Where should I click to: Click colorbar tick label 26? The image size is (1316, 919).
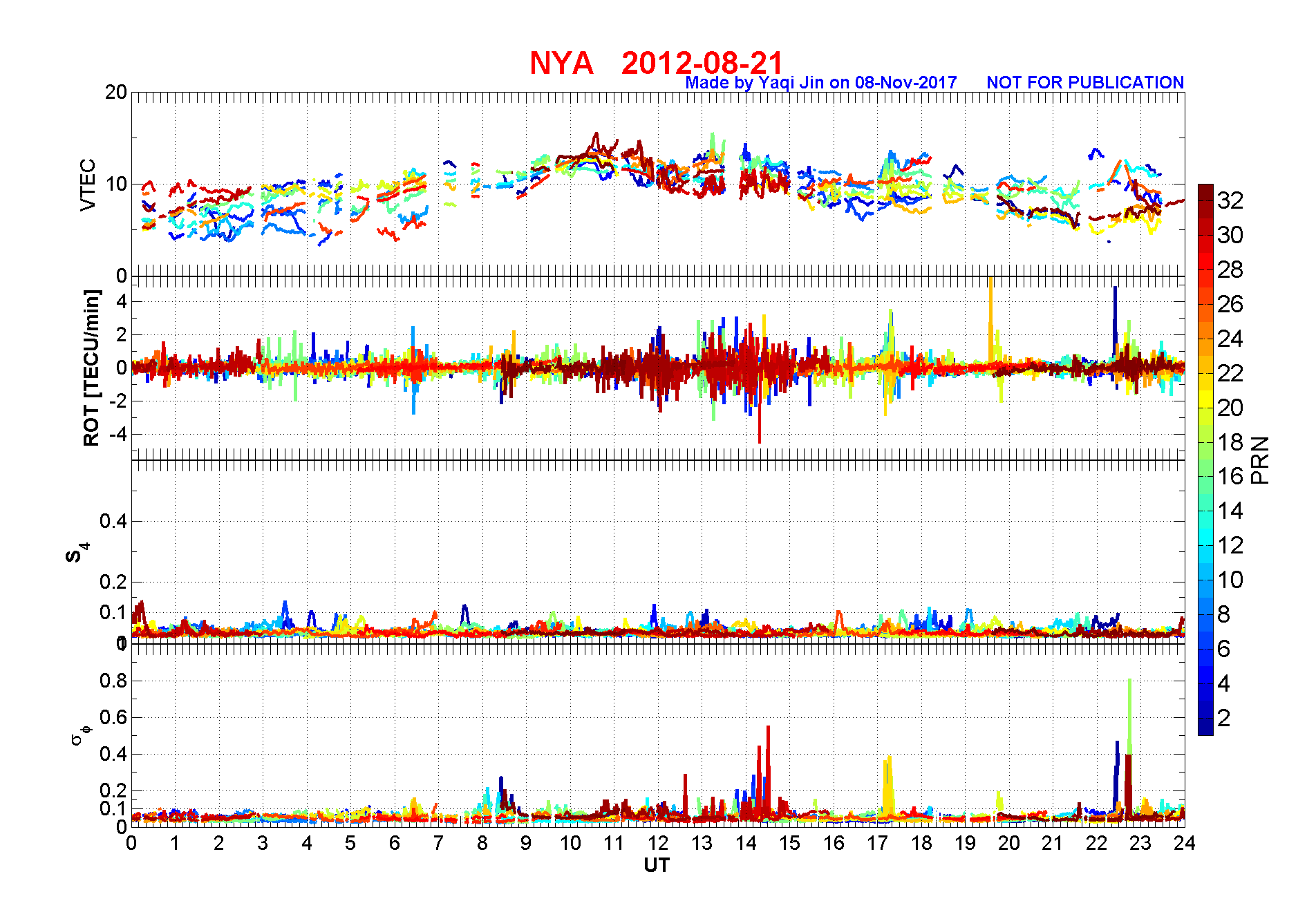[1230, 305]
